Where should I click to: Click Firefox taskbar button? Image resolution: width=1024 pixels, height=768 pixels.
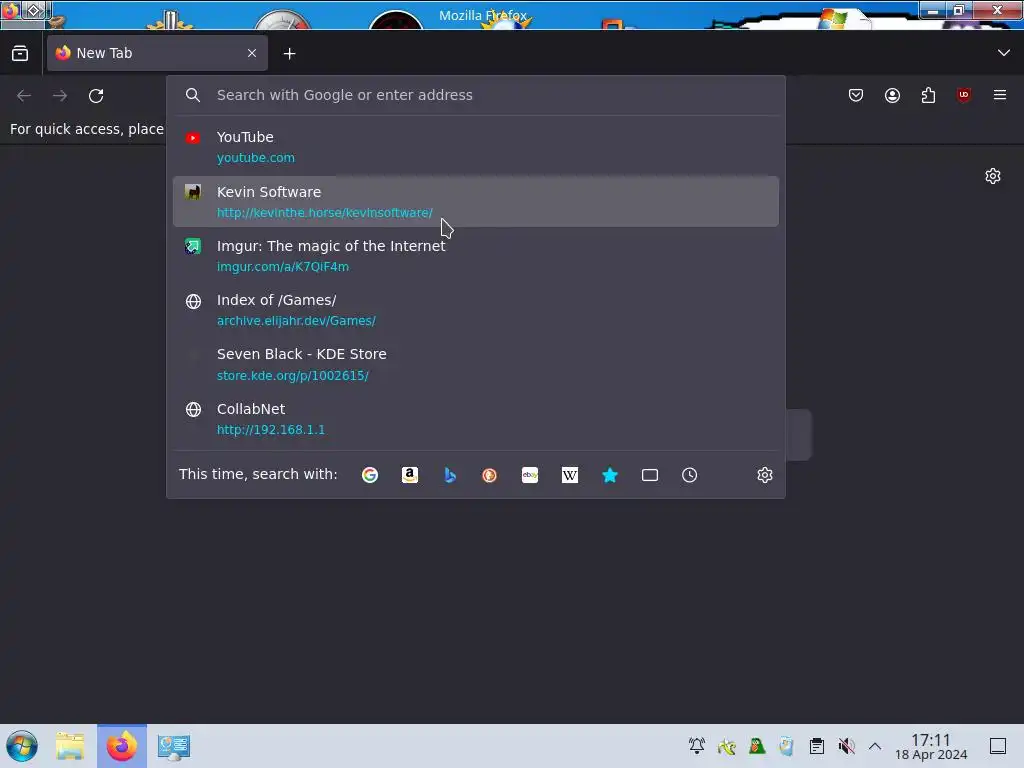pos(122,746)
